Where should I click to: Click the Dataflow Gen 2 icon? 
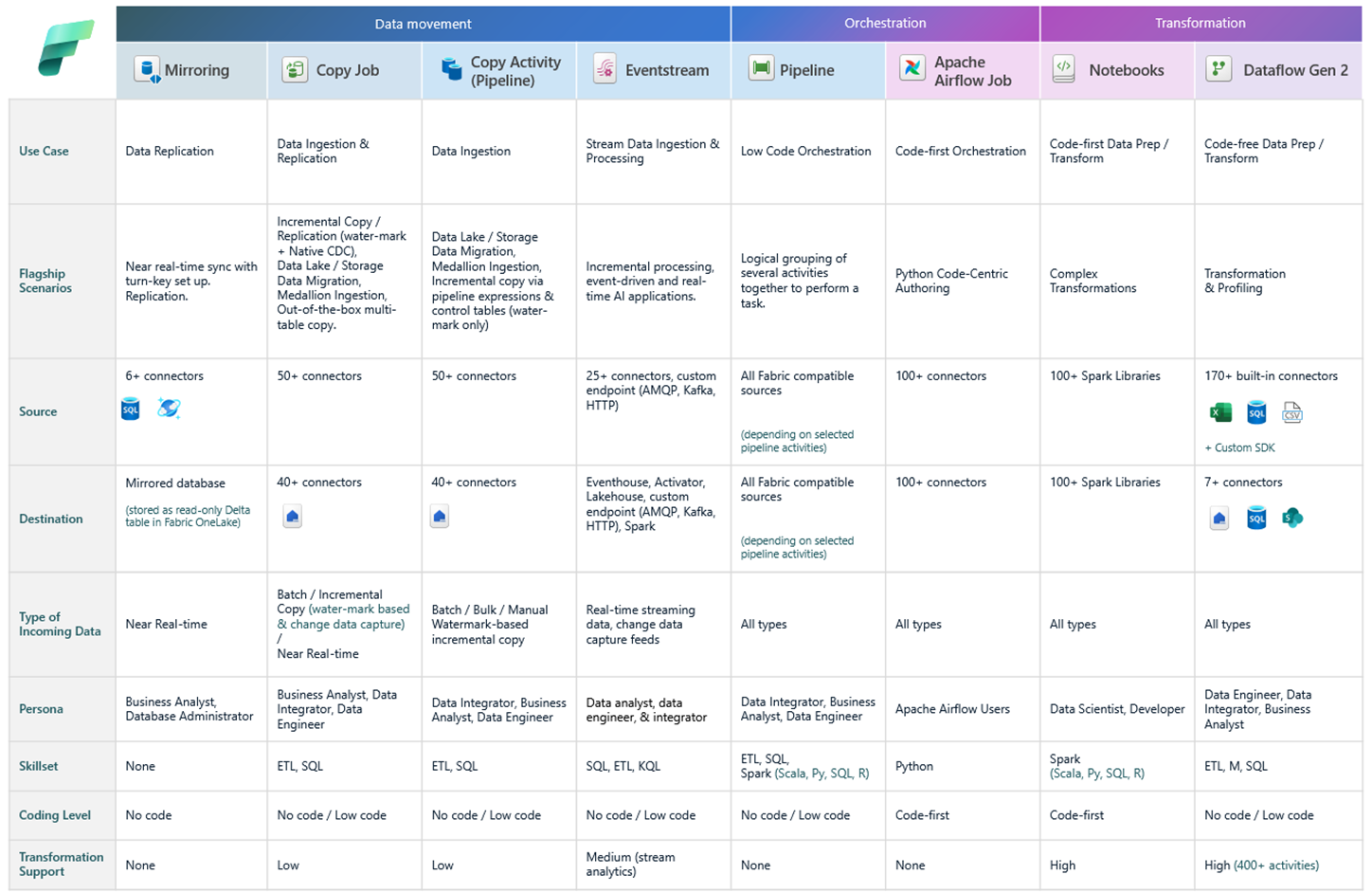1219,69
